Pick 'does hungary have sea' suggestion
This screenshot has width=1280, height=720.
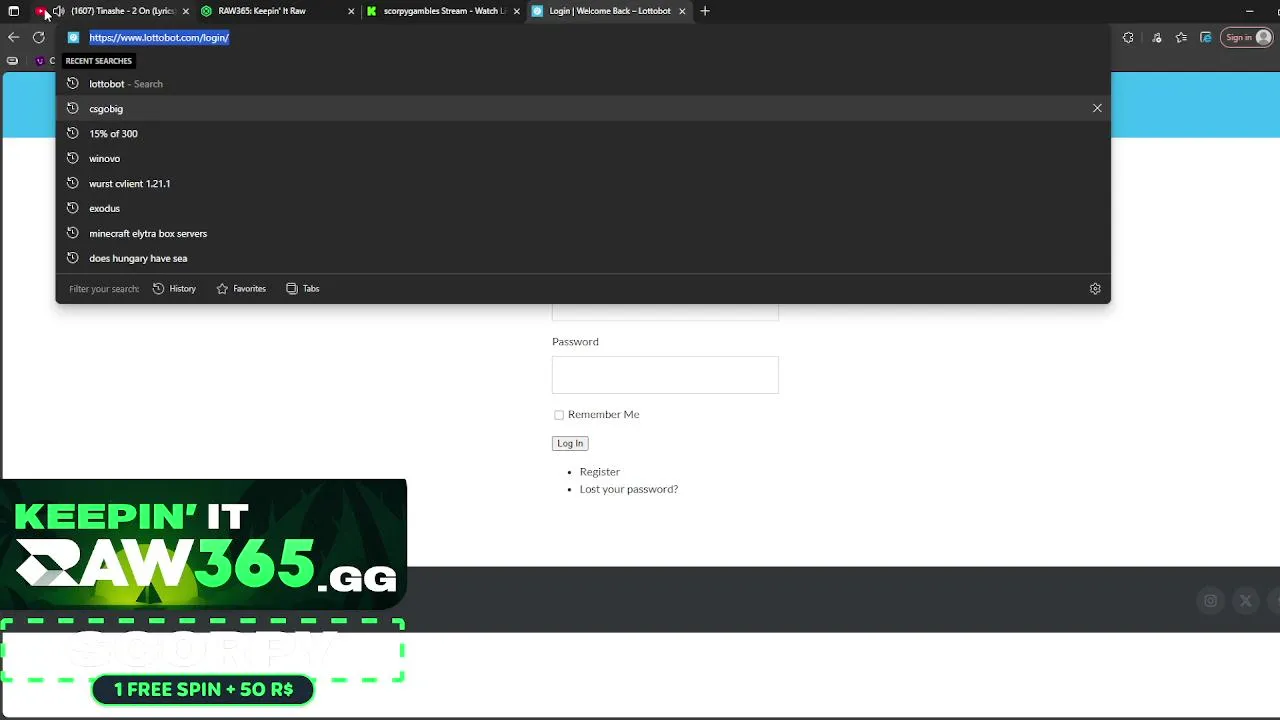583,258
